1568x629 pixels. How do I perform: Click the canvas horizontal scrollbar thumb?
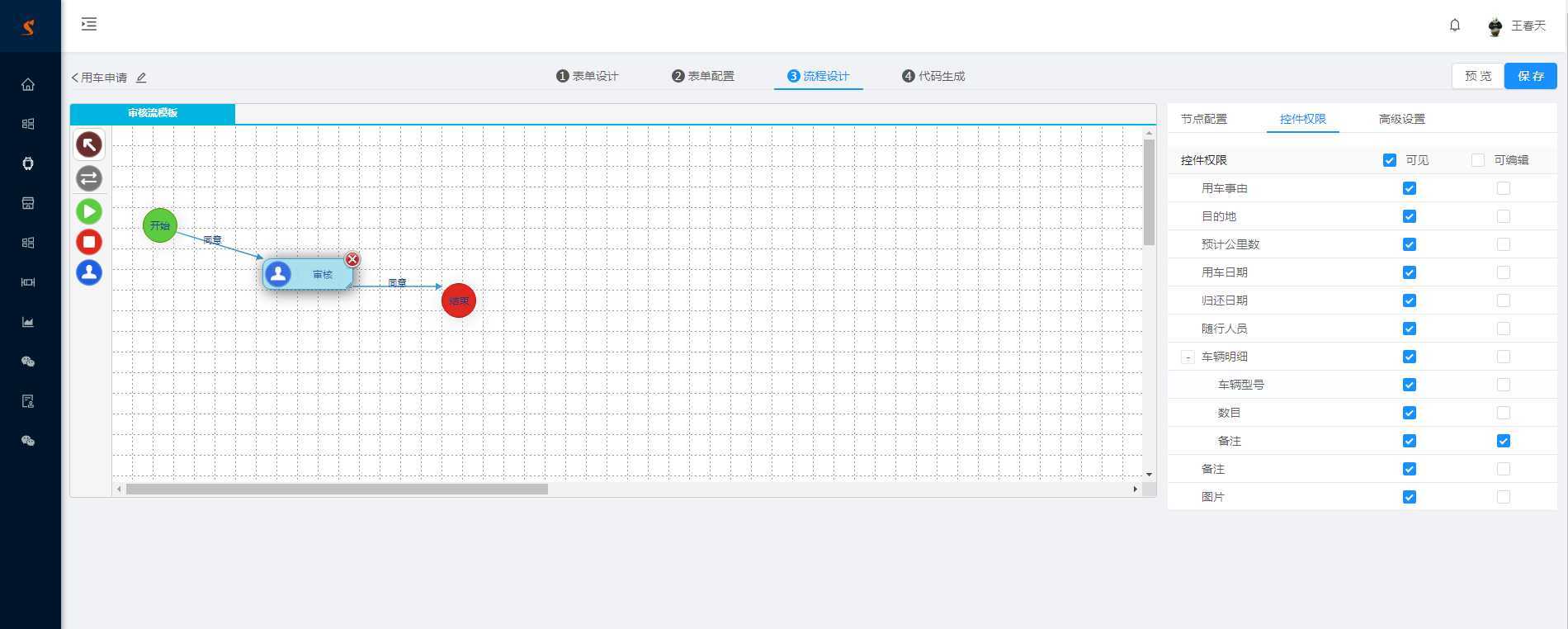[x=337, y=489]
